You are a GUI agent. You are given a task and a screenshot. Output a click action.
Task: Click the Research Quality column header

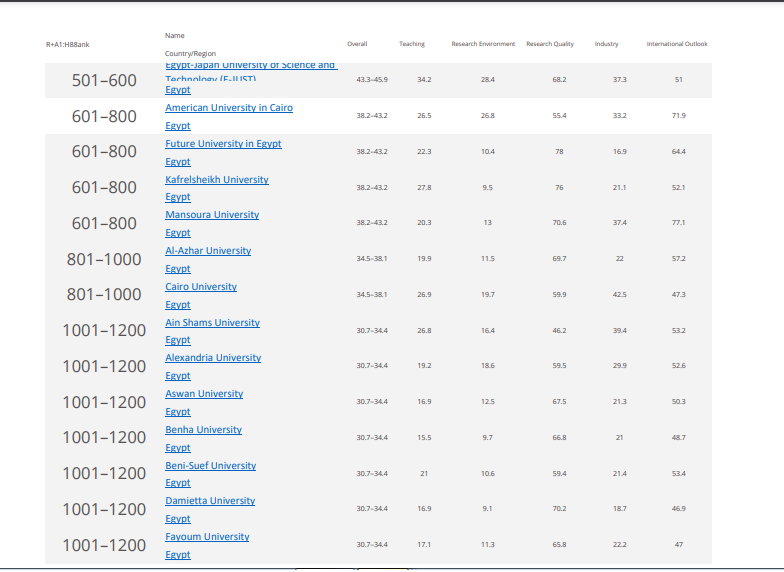pos(550,44)
